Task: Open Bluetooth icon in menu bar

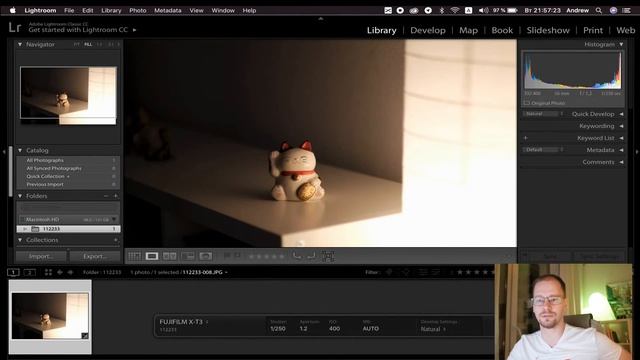Action: click(x=442, y=11)
